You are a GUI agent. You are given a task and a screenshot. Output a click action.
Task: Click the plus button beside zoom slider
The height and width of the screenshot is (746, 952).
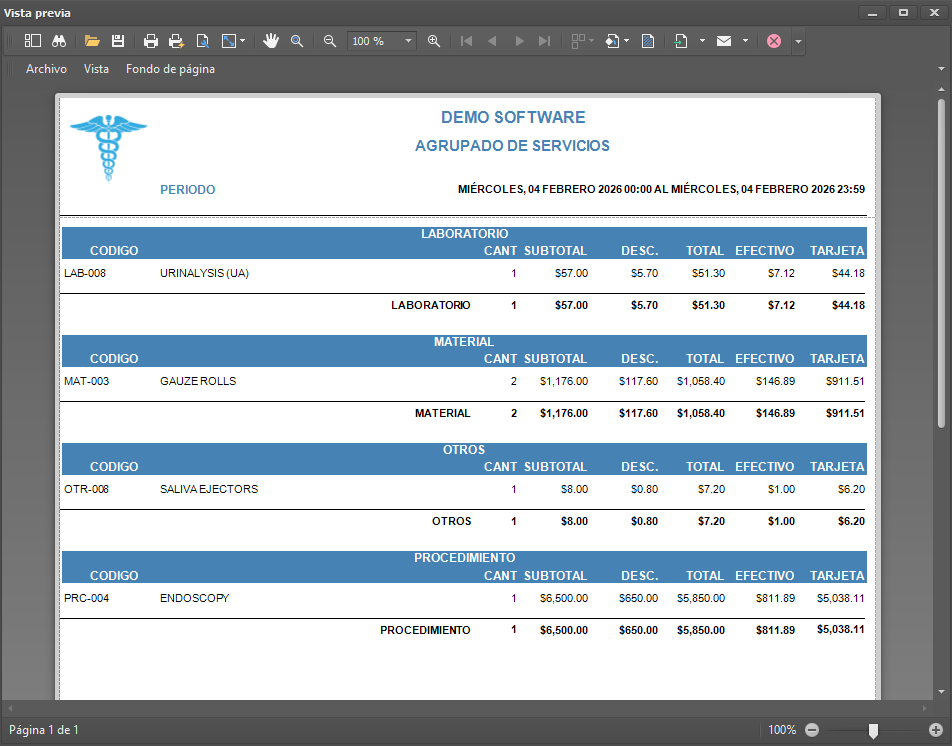[936, 731]
